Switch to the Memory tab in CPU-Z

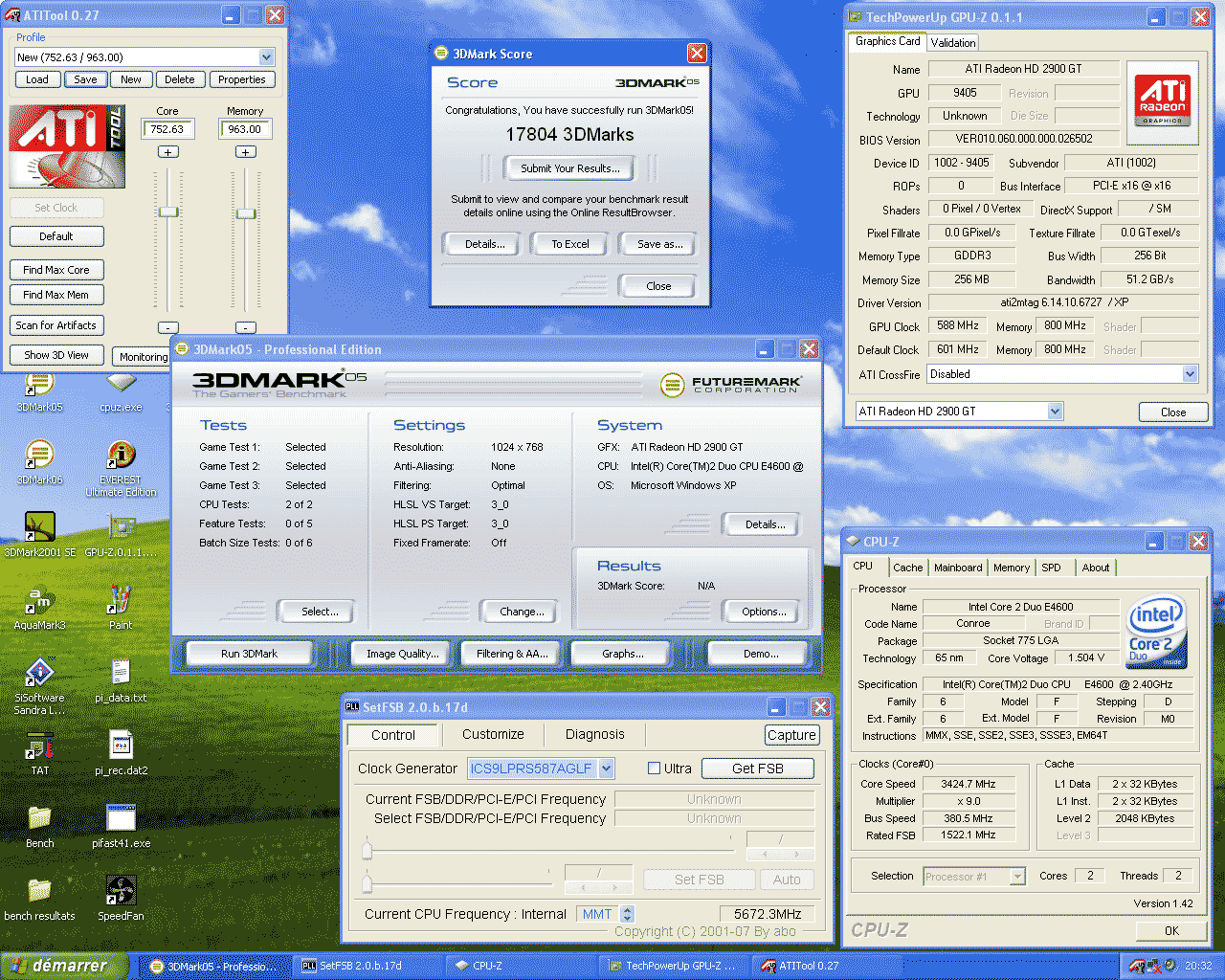coord(1012,568)
